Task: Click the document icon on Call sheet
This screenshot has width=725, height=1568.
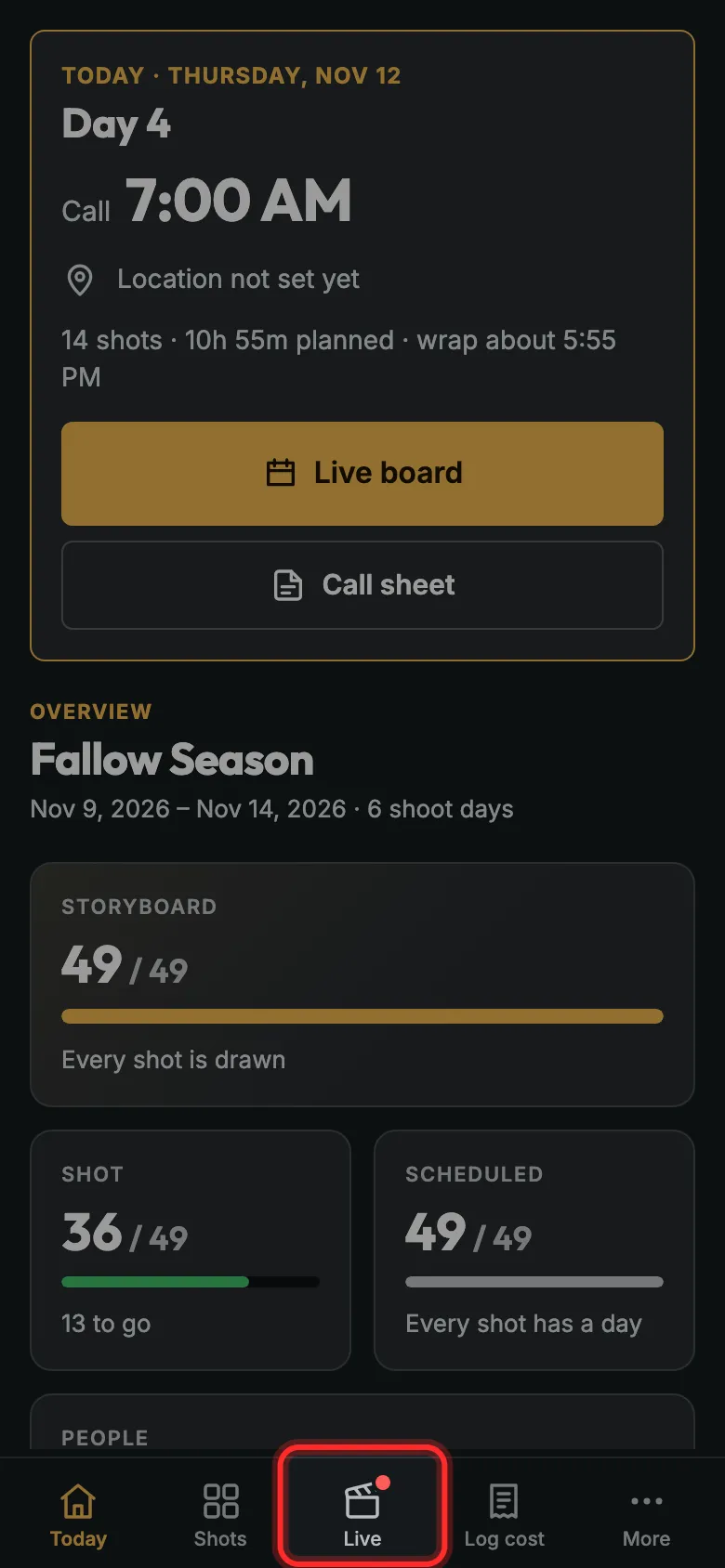Action: pyautogui.click(x=288, y=585)
